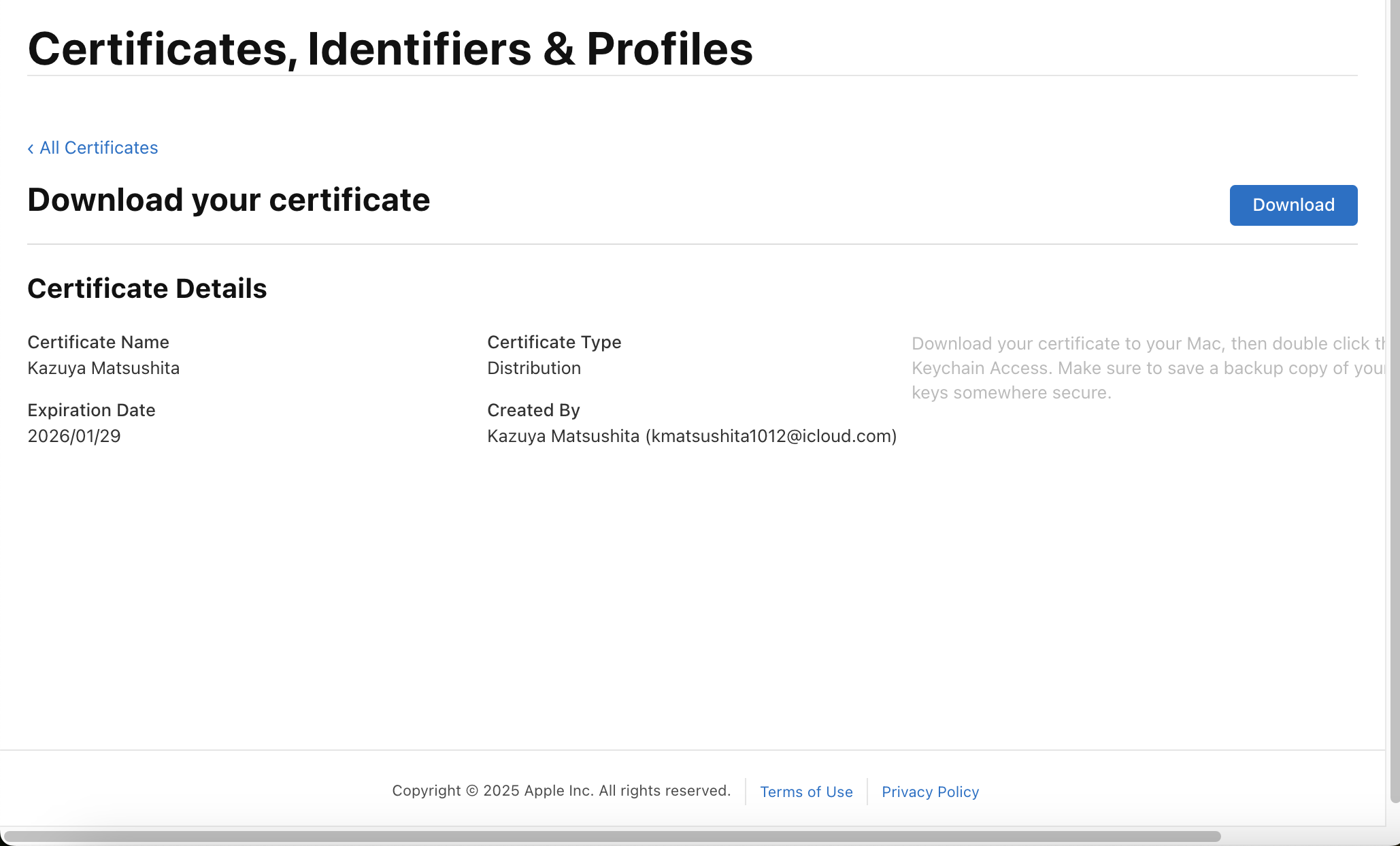1400x846 pixels.
Task: Open the All Certificates list
Action: pos(99,148)
